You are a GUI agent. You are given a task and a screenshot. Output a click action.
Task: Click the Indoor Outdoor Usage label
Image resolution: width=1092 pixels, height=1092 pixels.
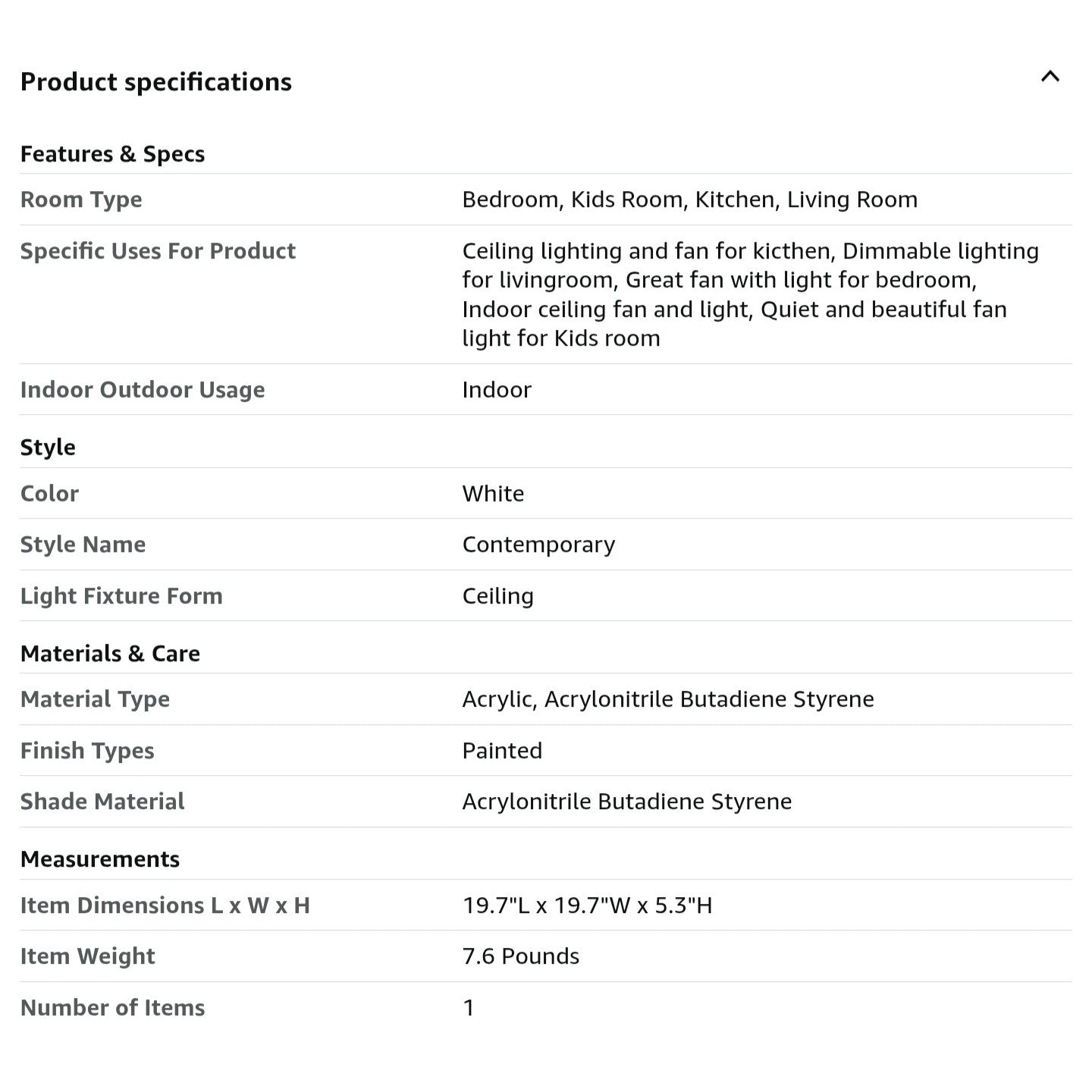click(x=143, y=390)
